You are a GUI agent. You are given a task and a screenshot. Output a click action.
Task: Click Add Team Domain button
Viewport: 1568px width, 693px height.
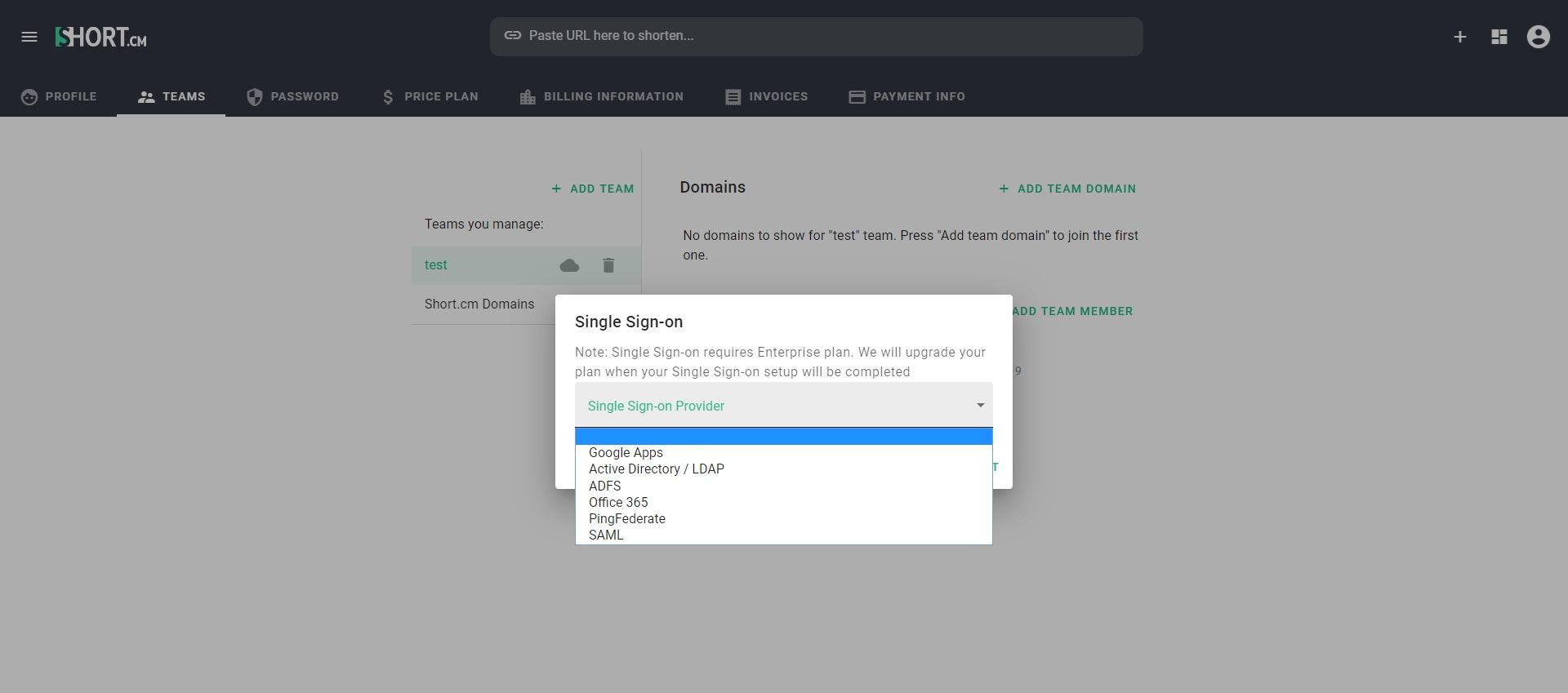(1067, 189)
